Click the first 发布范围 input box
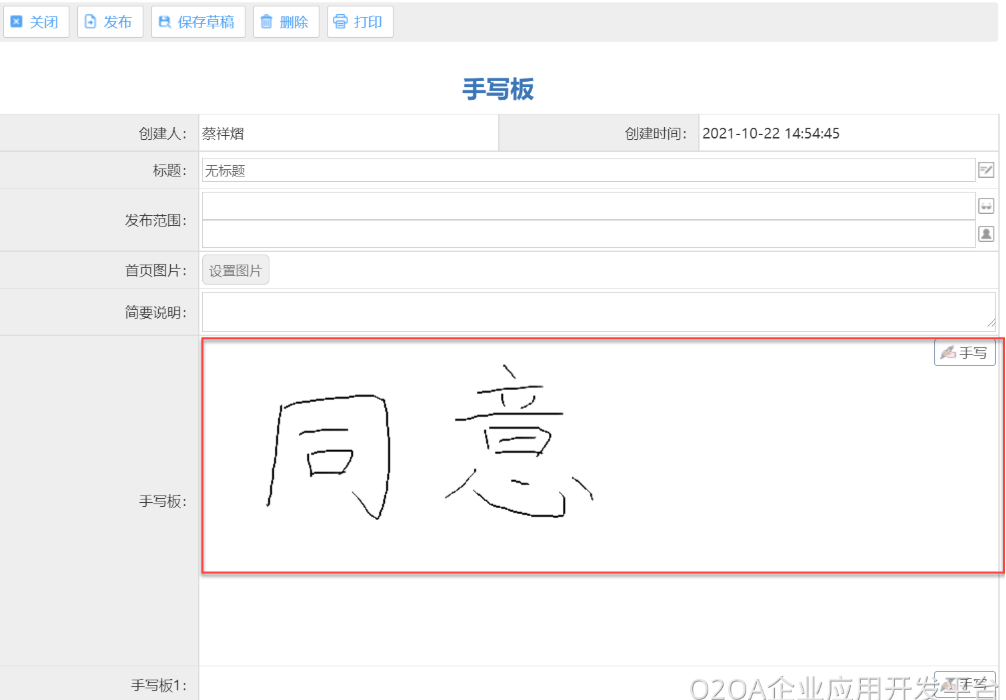Screen dimensions: 1006x700 coord(588,206)
